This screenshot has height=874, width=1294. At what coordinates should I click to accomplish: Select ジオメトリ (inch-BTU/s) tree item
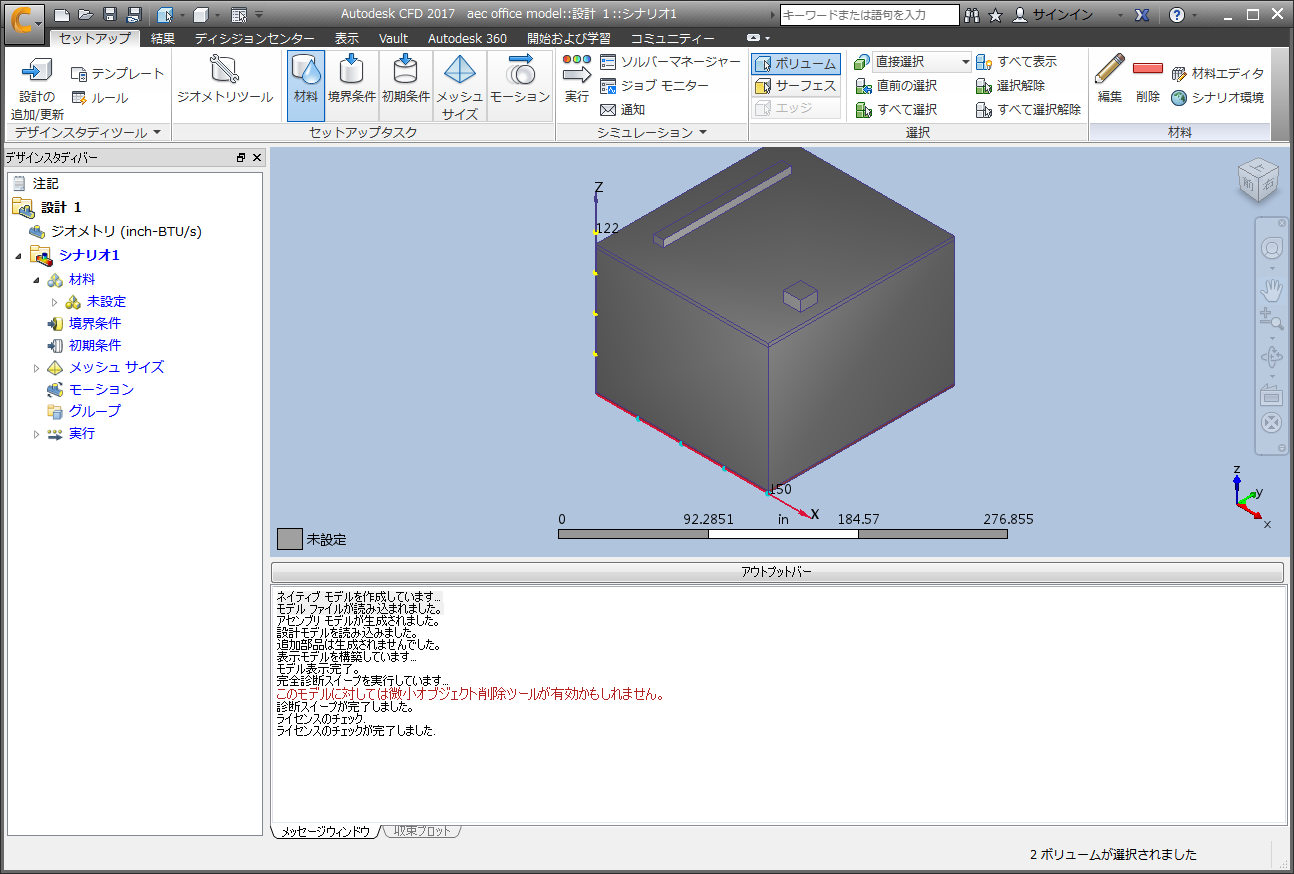pyautogui.click(x=126, y=232)
